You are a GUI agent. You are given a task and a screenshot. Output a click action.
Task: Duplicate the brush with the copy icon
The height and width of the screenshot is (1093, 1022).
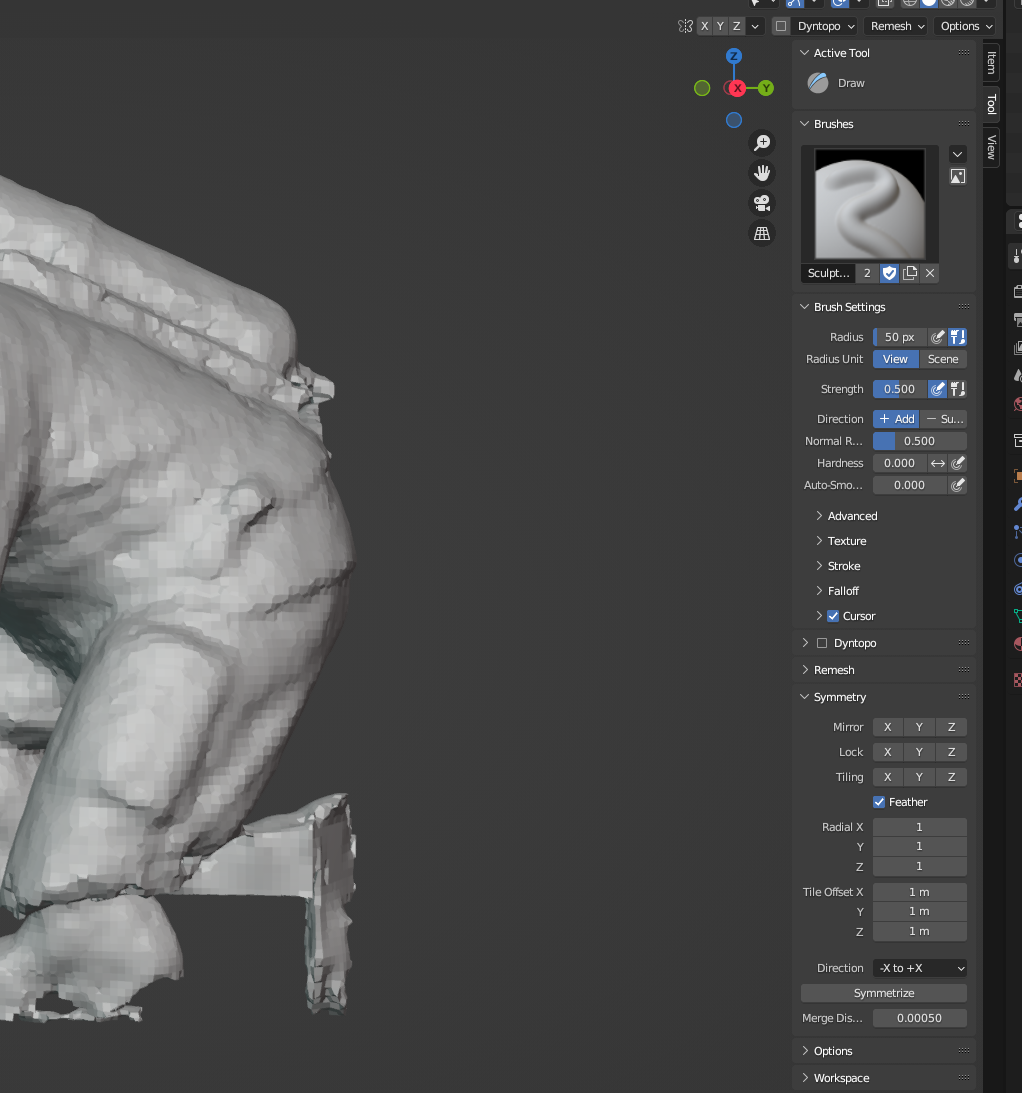910,273
